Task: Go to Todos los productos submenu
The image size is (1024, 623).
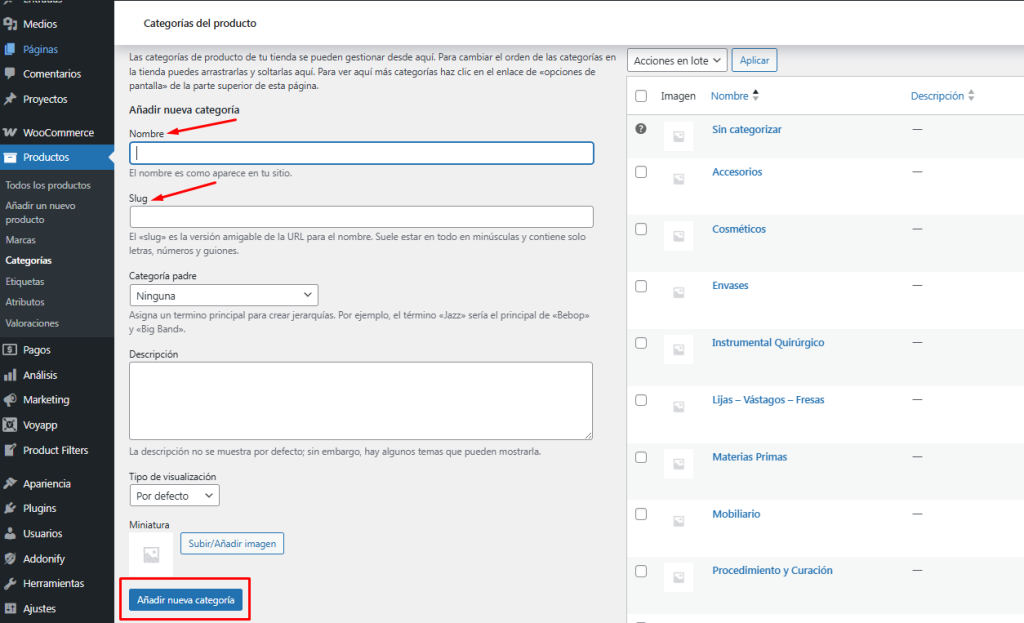Action: tap(48, 185)
